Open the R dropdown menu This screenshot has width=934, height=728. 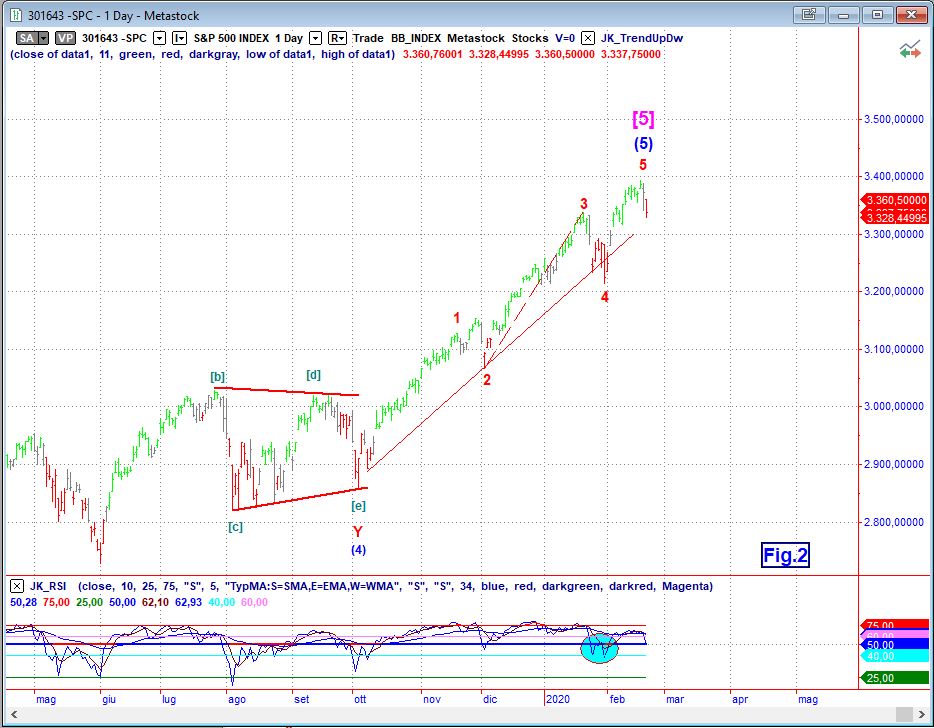[337, 38]
